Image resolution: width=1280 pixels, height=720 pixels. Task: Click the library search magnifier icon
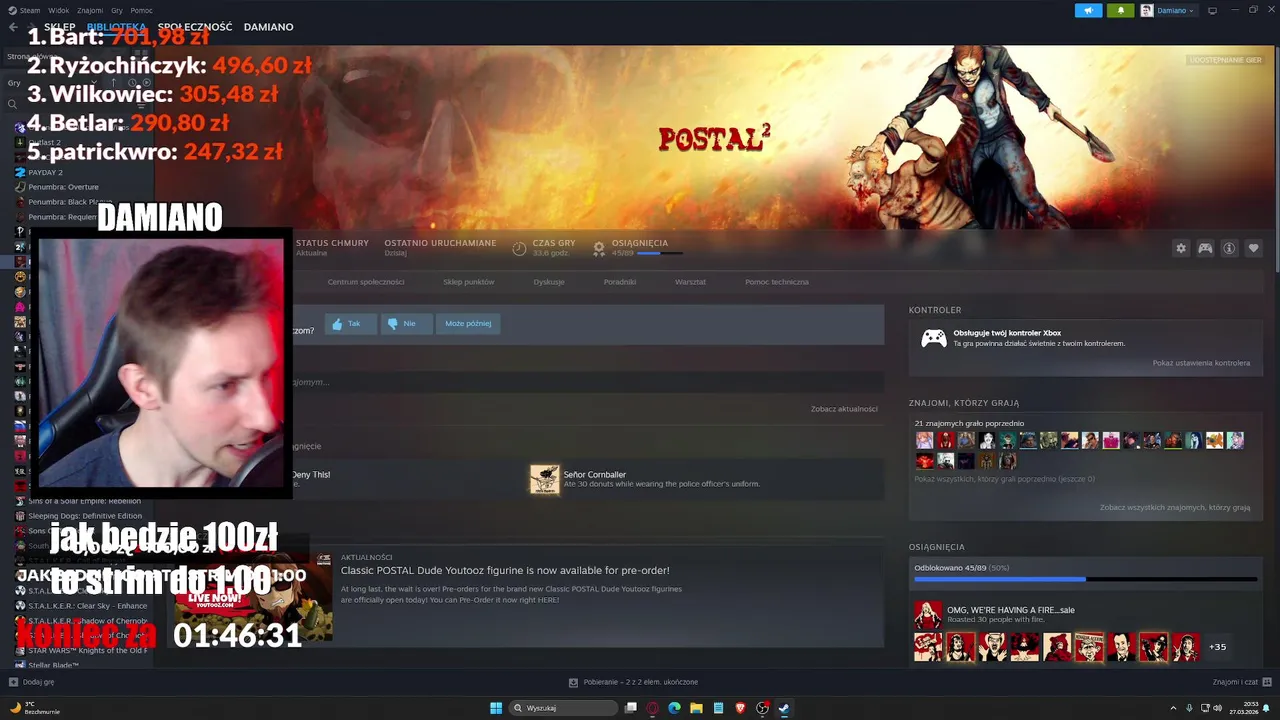tap(13, 104)
